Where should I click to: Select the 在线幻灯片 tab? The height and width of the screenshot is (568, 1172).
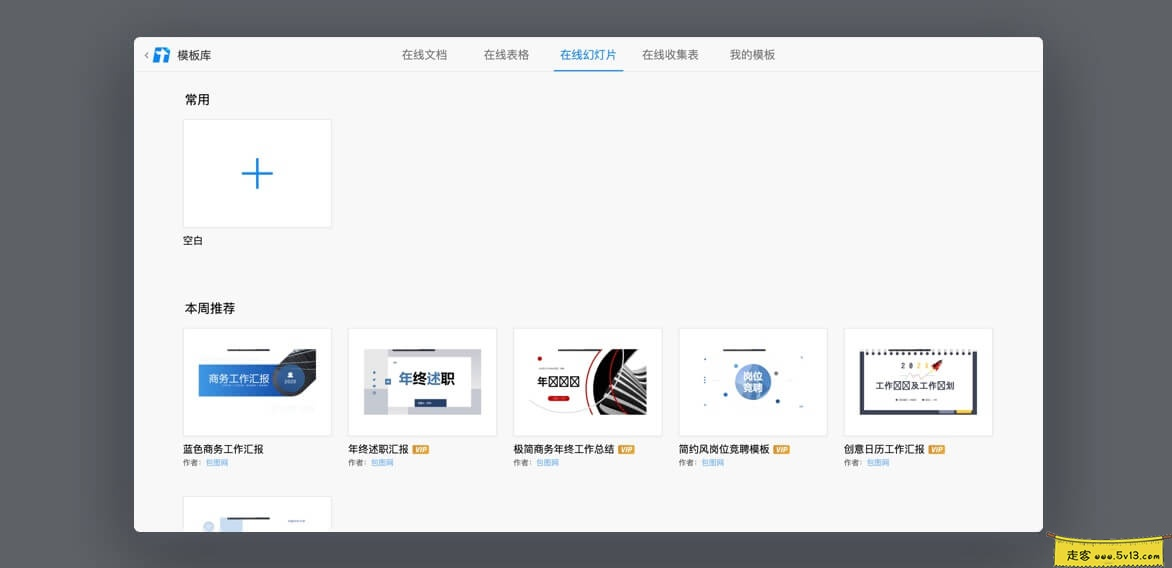(588, 55)
